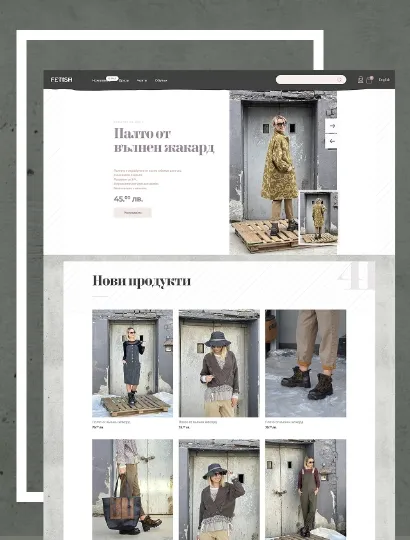Go to next slide with right arrow
The width and height of the screenshot is (410, 540).
(x=331, y=126)
